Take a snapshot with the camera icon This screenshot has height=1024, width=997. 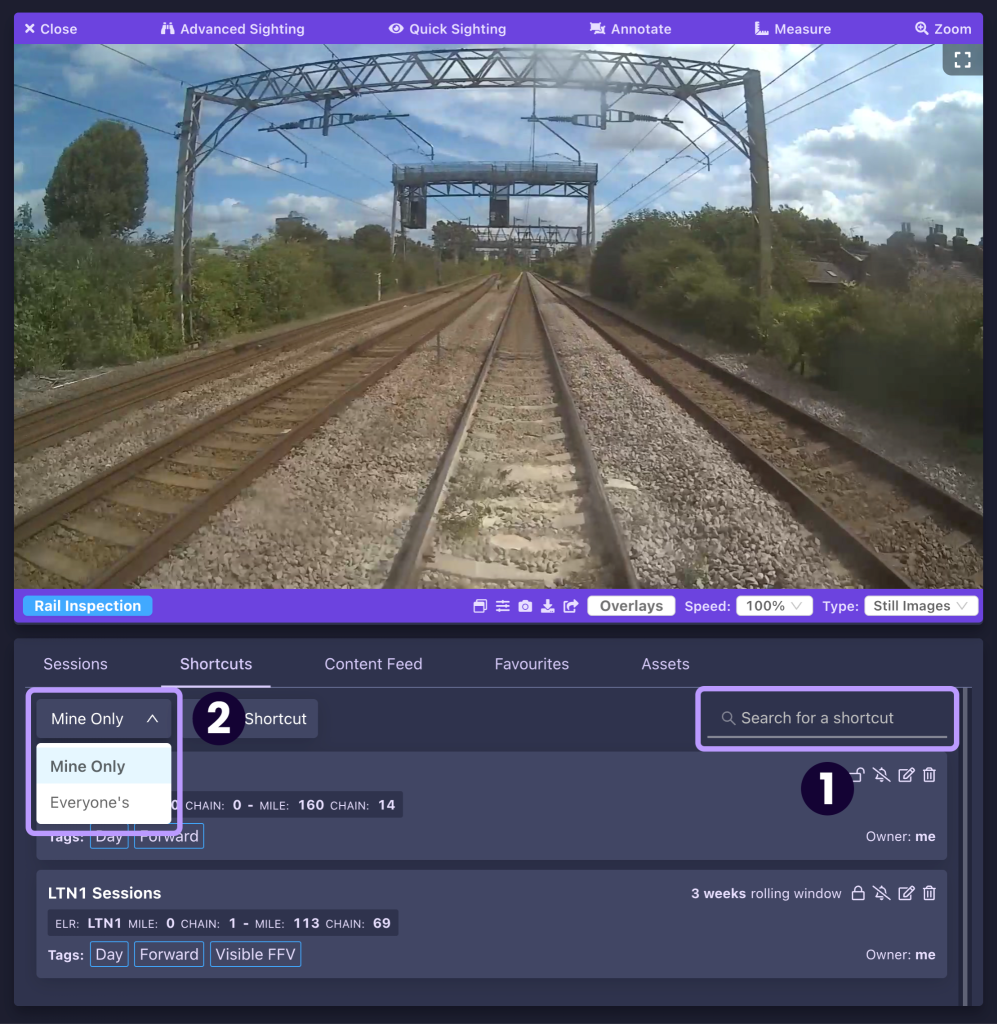pos(525,606)
